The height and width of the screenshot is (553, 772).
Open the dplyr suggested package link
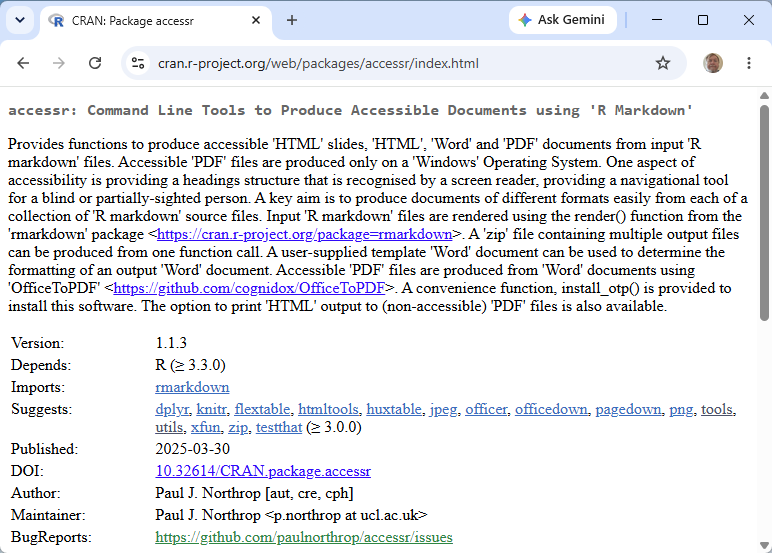click(172, 409)
